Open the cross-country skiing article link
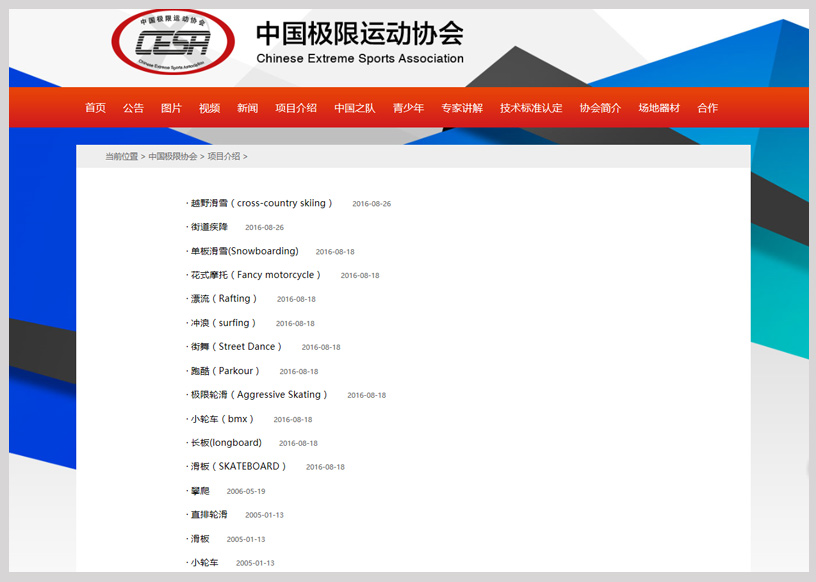Image resolution: width=816 pixels, height=582 pixels. point(262,203)
